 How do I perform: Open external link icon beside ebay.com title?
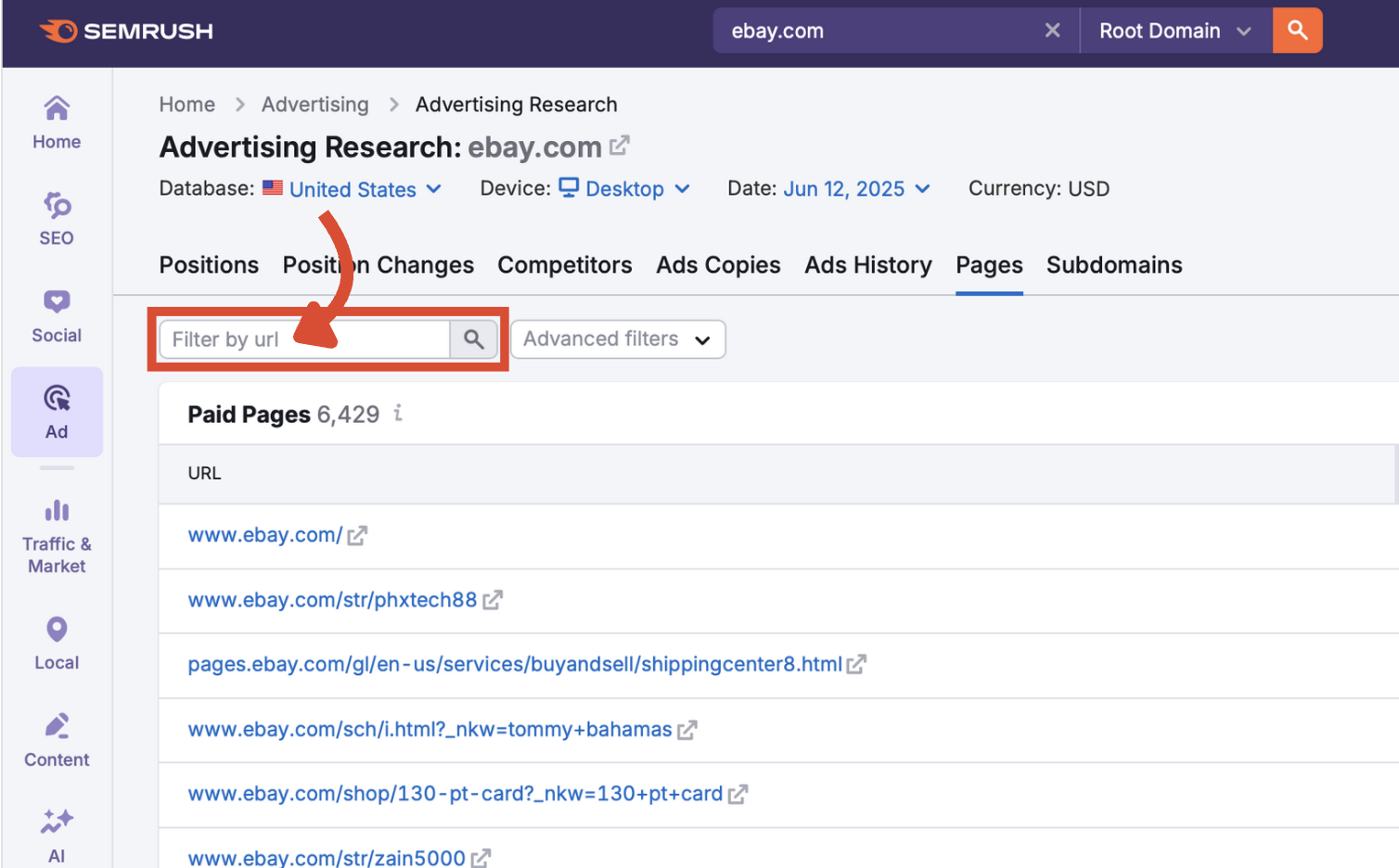[x=620, y=147]
